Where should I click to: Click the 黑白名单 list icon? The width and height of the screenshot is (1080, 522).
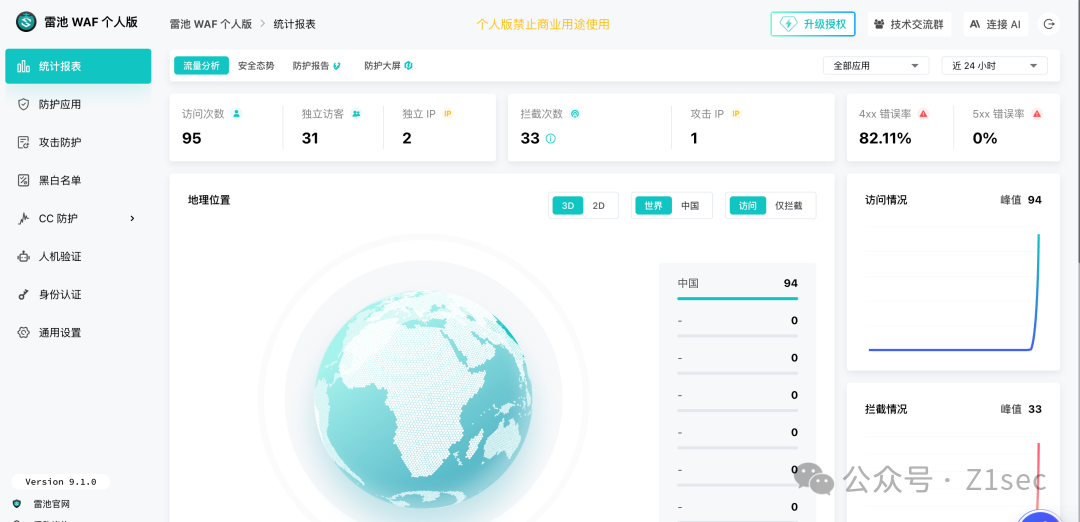[23, 180]
